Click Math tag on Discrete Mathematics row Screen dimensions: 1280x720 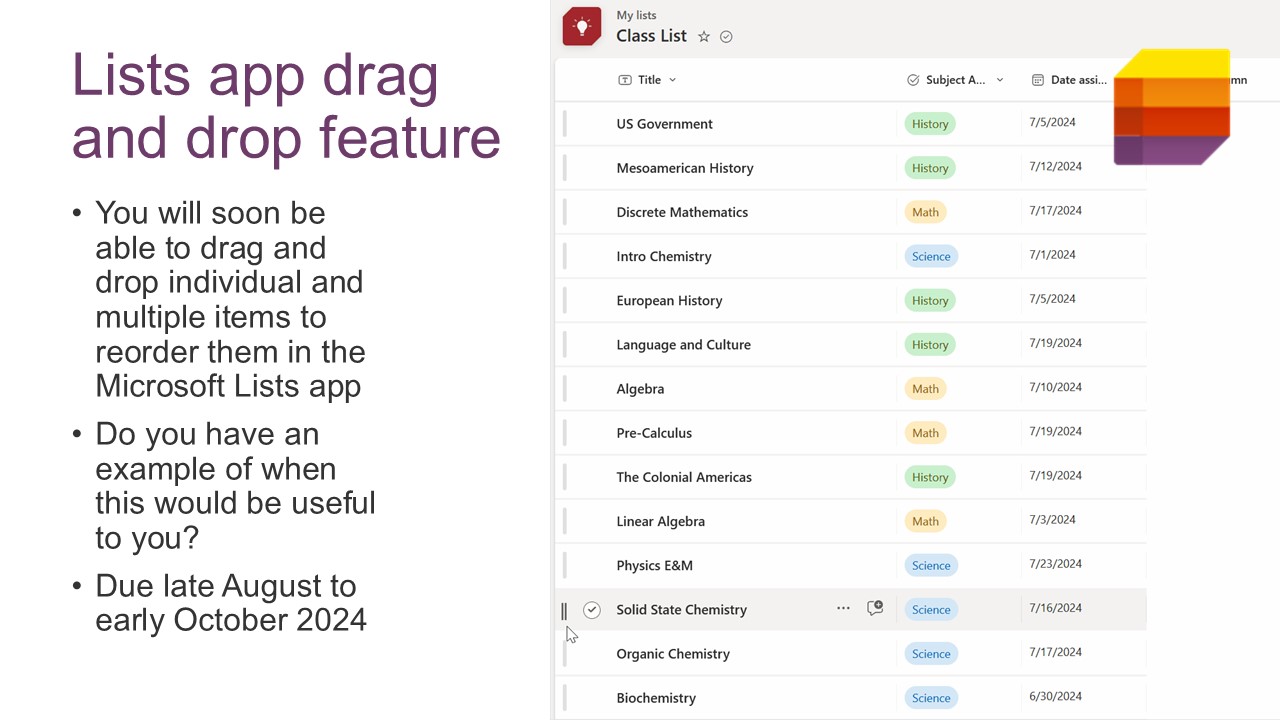click(925, 212)
